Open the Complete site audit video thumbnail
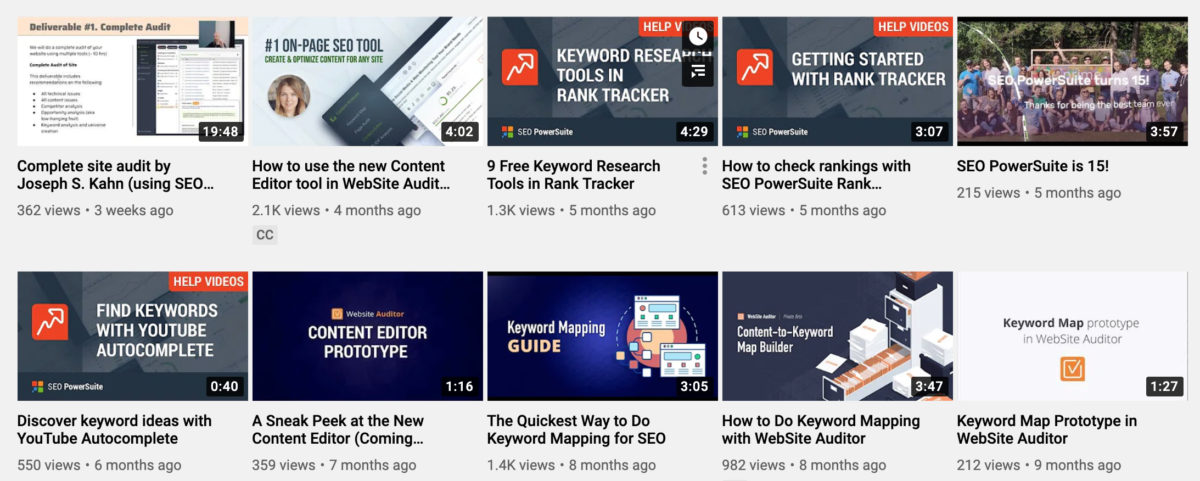Viewport: 1200px width, 481px height. click(133, 82)
